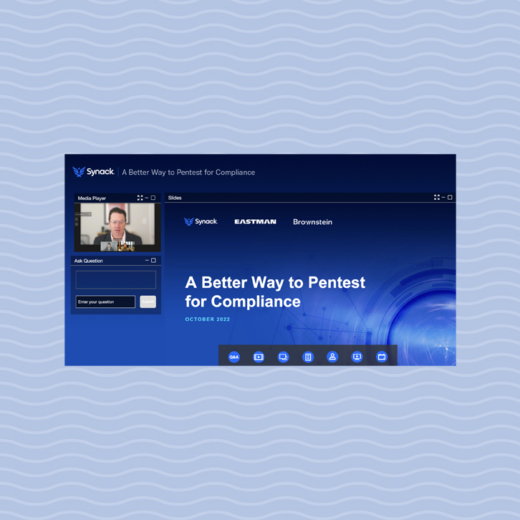Minimize the Media Player panel

tap(147, 198)
